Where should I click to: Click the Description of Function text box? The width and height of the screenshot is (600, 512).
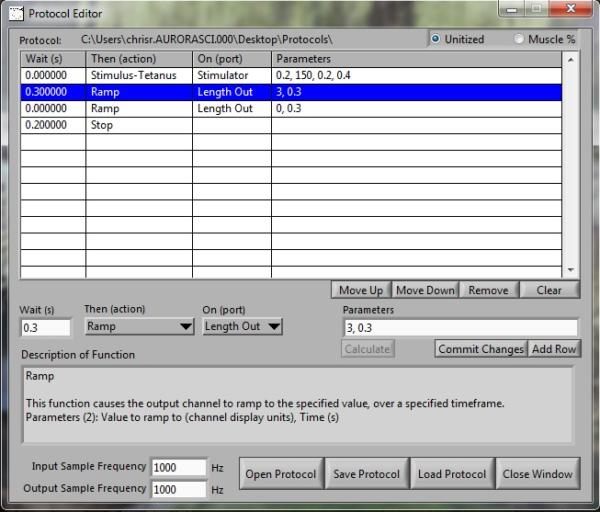click(298, 405)
